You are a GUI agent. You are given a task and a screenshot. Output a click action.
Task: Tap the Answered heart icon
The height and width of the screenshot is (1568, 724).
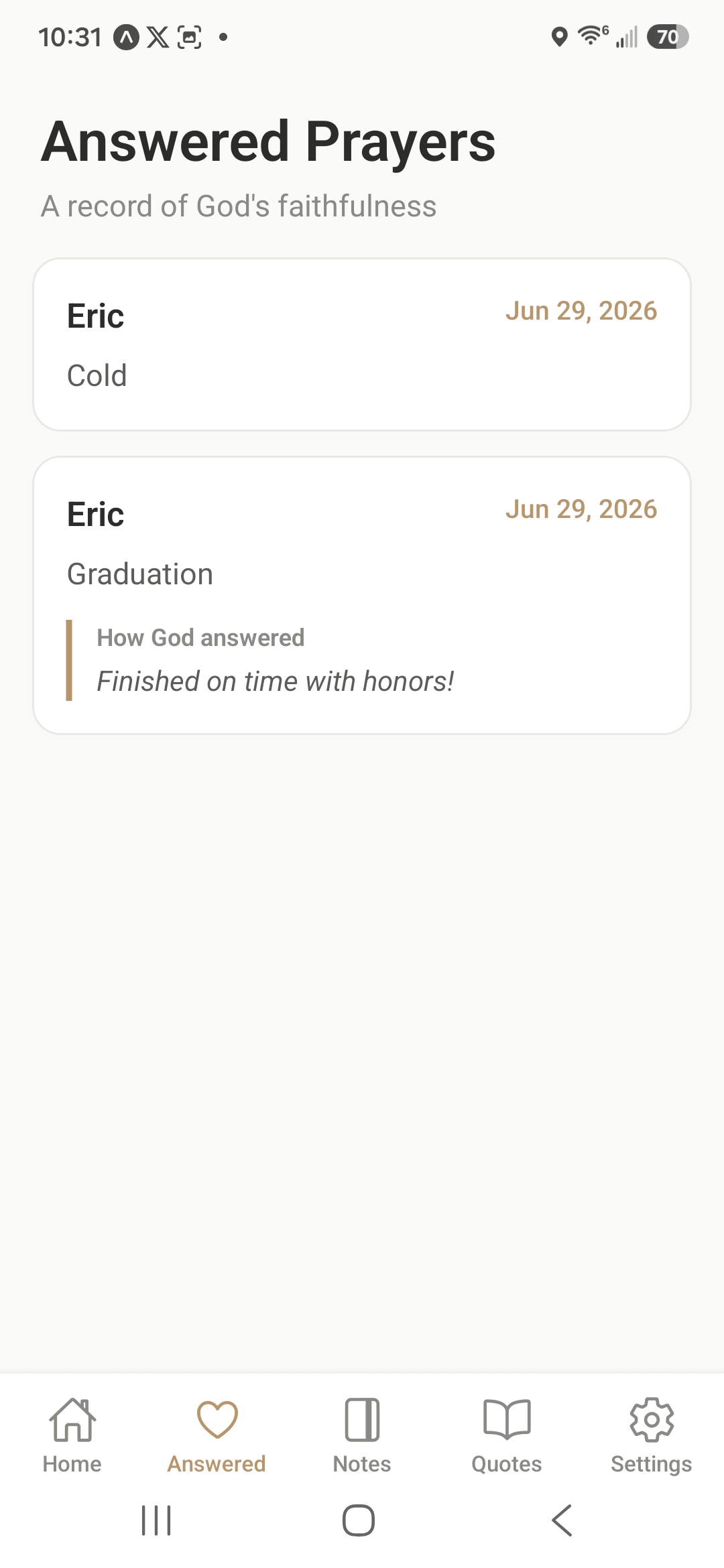coord(217,1419)
